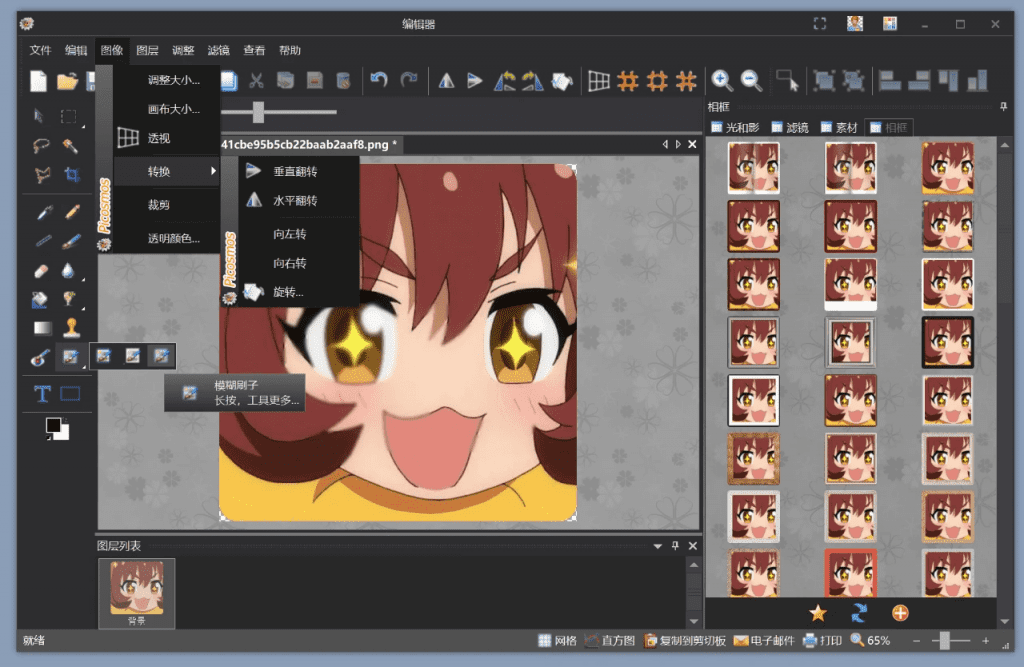Click the blue refresh arrows icon
Viewport: 1024px width, 667px height.
858,613
